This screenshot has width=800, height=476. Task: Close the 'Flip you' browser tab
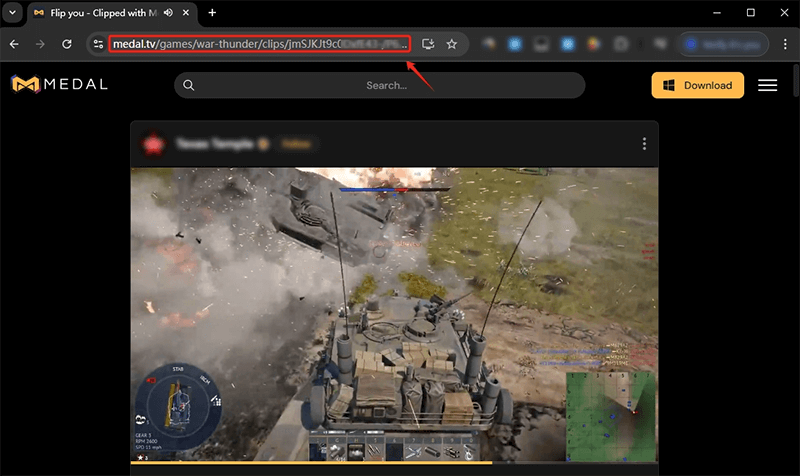[186, 13]
